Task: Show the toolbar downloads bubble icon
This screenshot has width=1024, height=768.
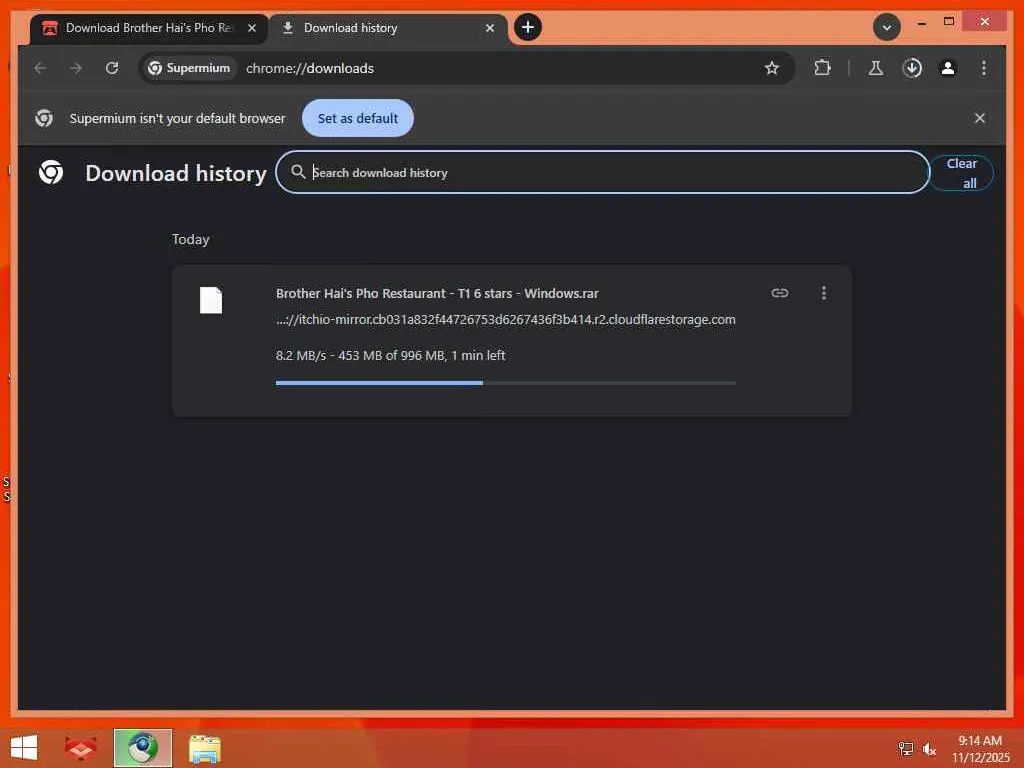Action: [x=912, y=68]
